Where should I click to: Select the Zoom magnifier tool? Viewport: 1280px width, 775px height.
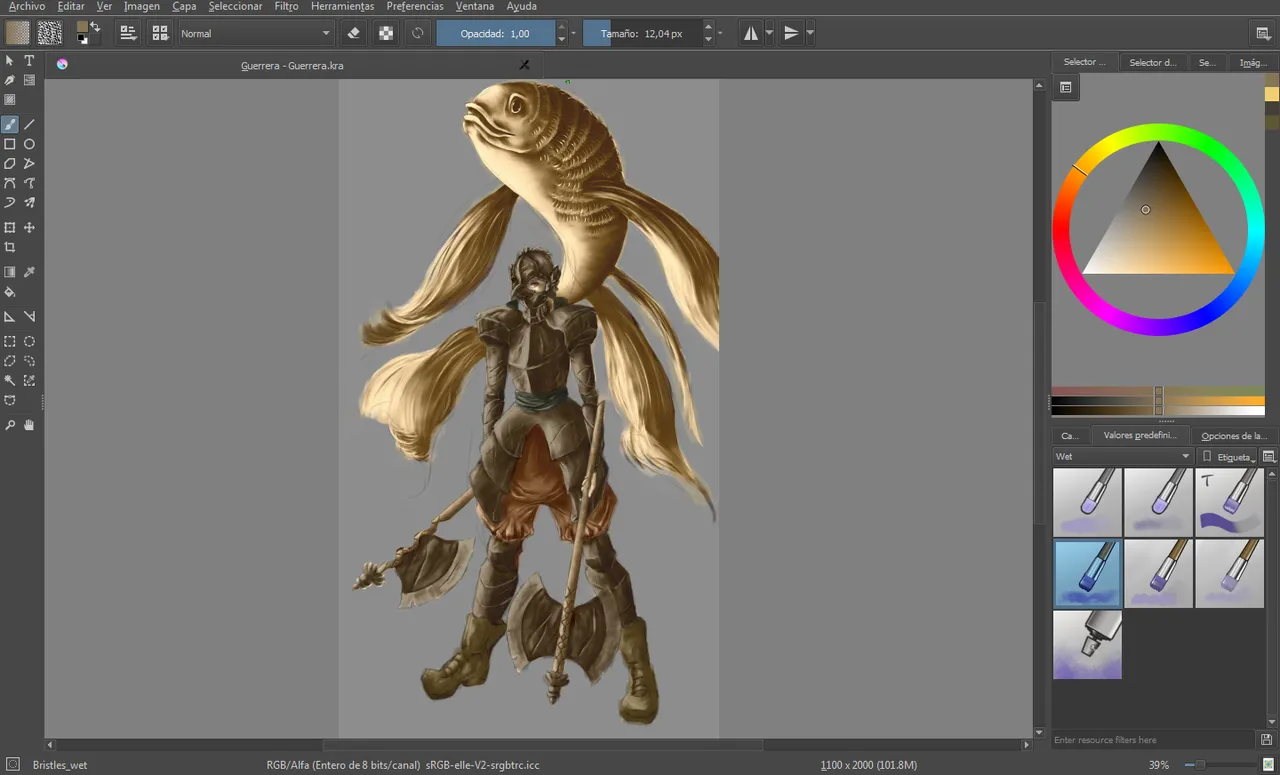coord(10,425)
